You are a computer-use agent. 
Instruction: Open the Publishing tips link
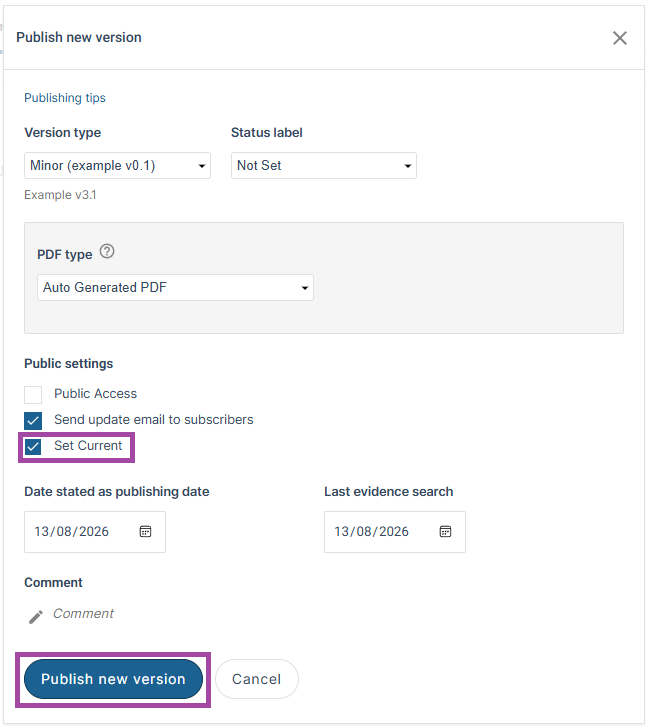[x=65, y=98]
